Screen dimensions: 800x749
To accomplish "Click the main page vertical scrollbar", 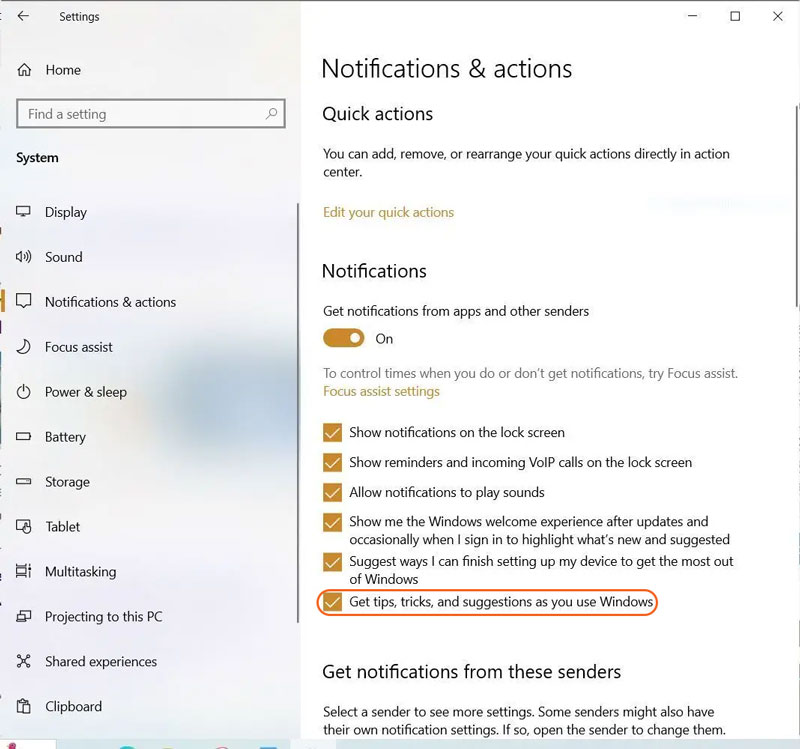I will [796, 206].
